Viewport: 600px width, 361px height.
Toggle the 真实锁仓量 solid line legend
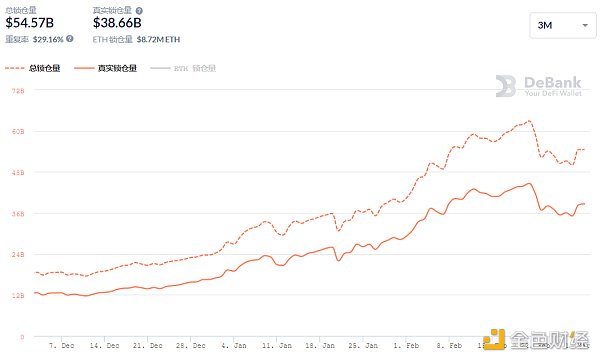coord(106,68)
